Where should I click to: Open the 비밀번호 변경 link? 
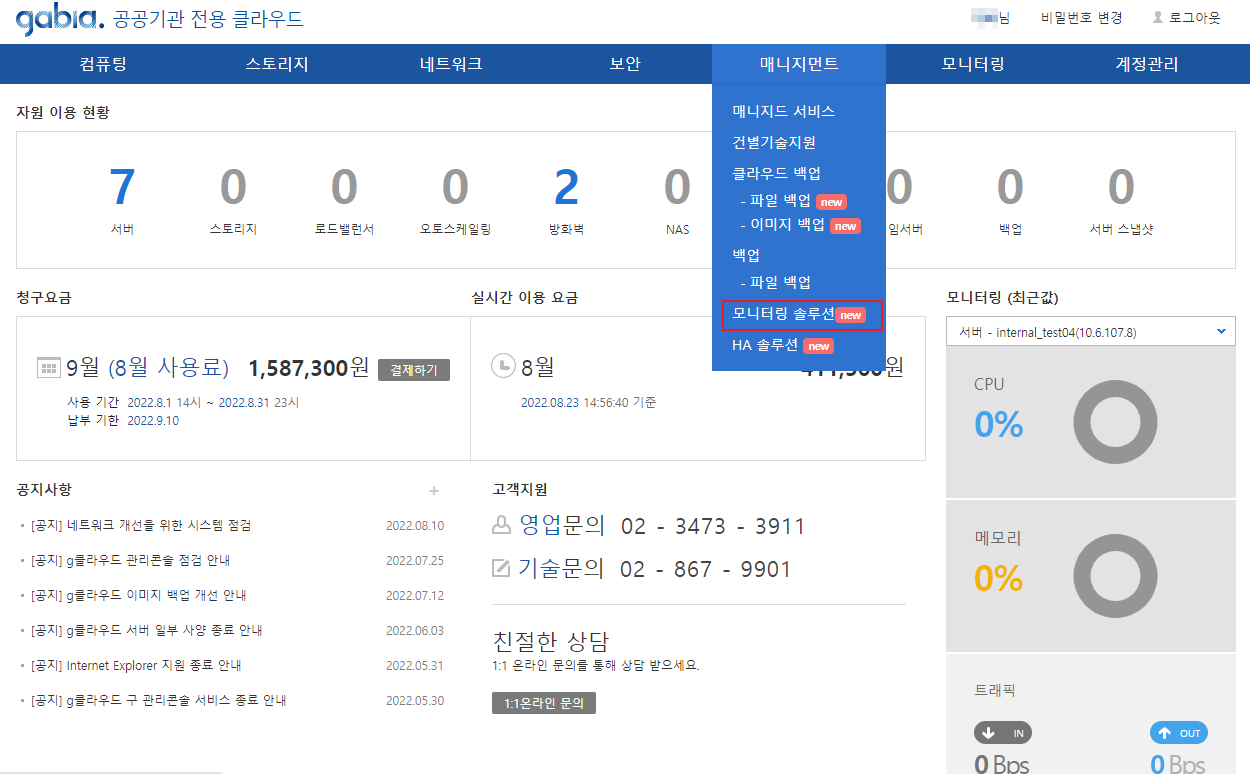(1081, 18)
